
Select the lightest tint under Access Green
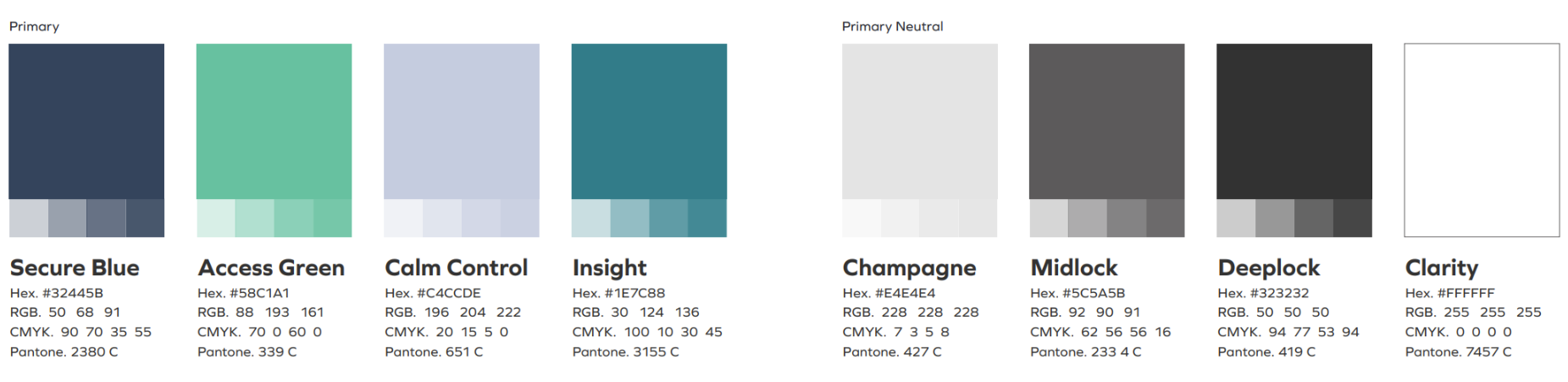pos(216,219)
